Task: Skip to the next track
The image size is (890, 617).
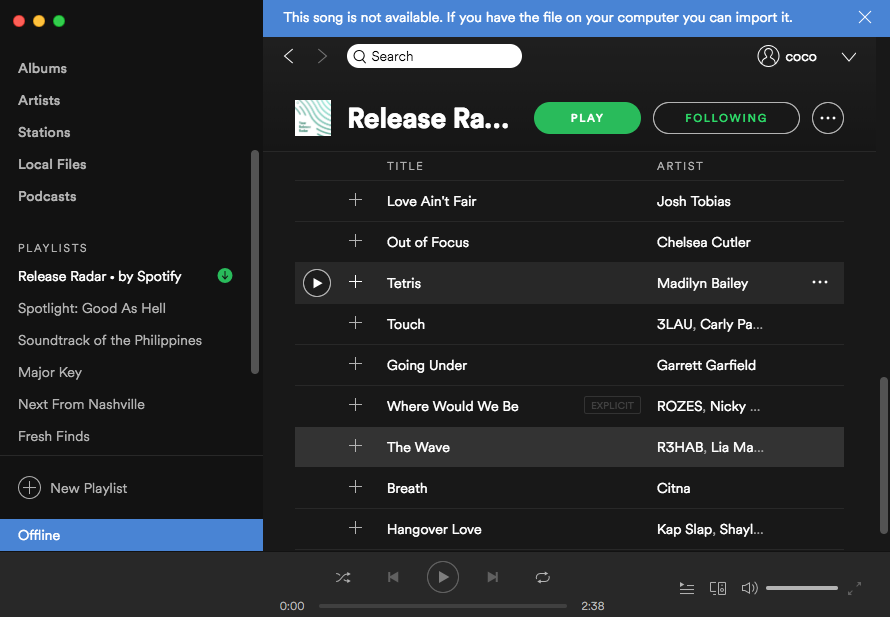Action: pyautogui.click(x=493, y=577)
